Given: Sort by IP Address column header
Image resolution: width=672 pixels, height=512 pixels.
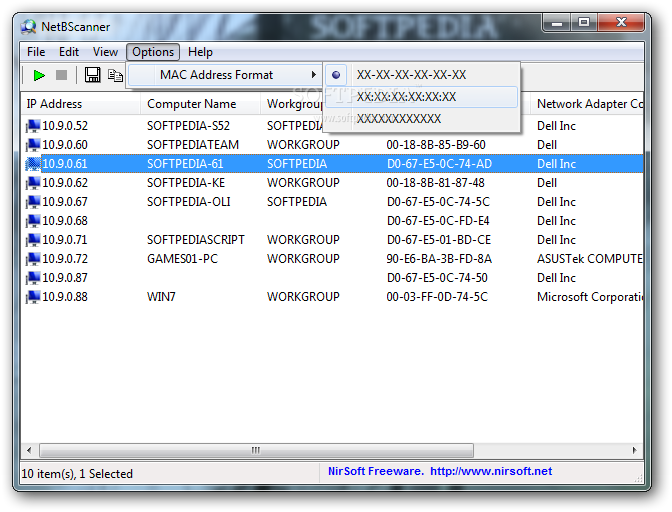Looking at the screenshot, I should [80, 104].
